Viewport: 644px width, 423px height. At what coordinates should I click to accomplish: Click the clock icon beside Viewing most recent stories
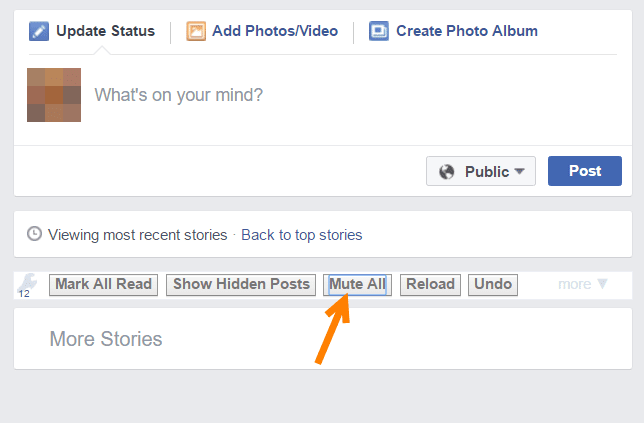point(34,234)
